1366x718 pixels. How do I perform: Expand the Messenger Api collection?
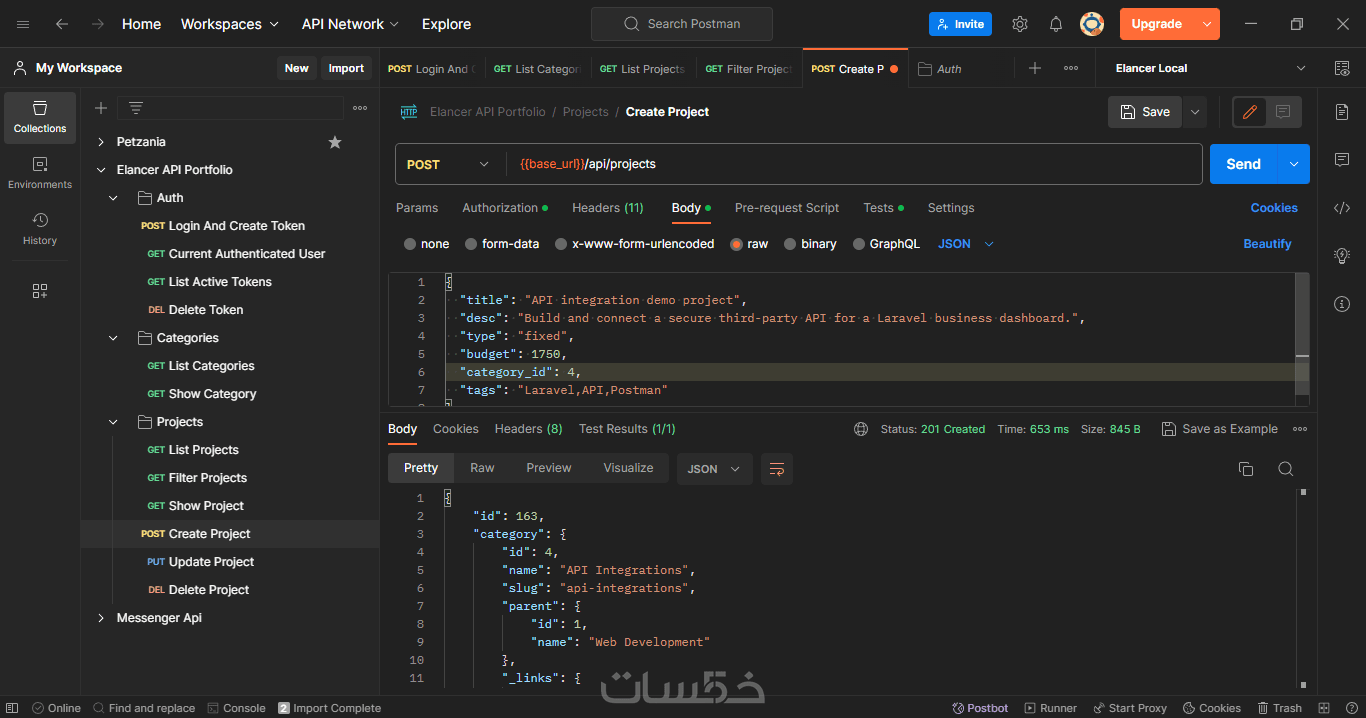101,618
